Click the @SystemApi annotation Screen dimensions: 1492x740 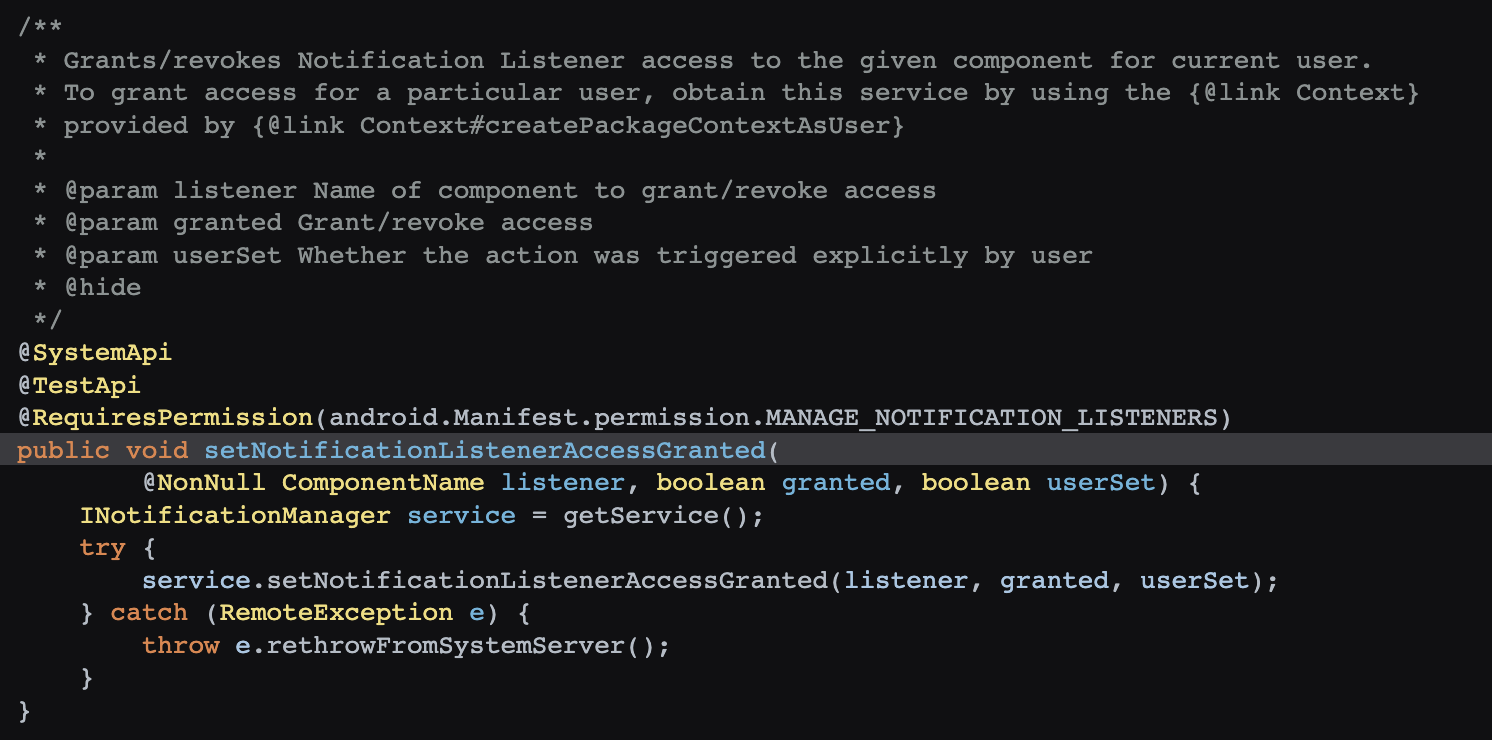95,353
